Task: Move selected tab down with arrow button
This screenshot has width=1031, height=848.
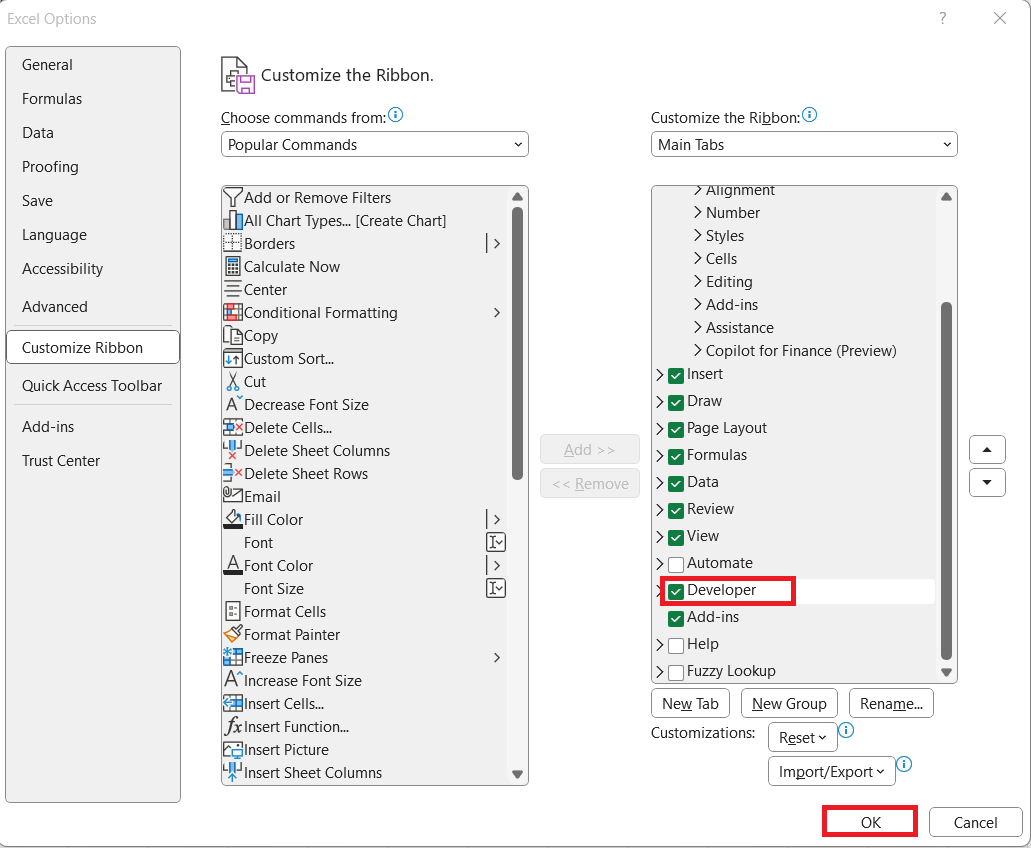Action: click(986, 483)
